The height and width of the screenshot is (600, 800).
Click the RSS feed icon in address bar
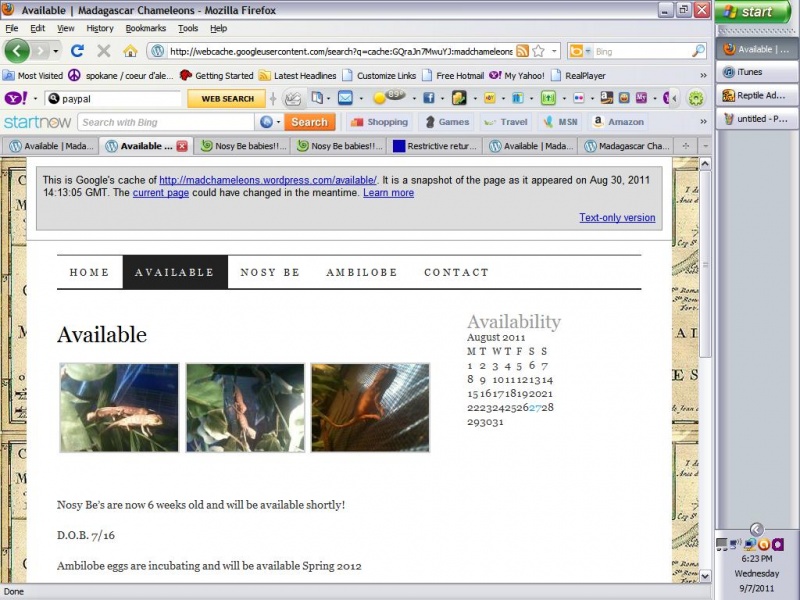tap(522, 51)
